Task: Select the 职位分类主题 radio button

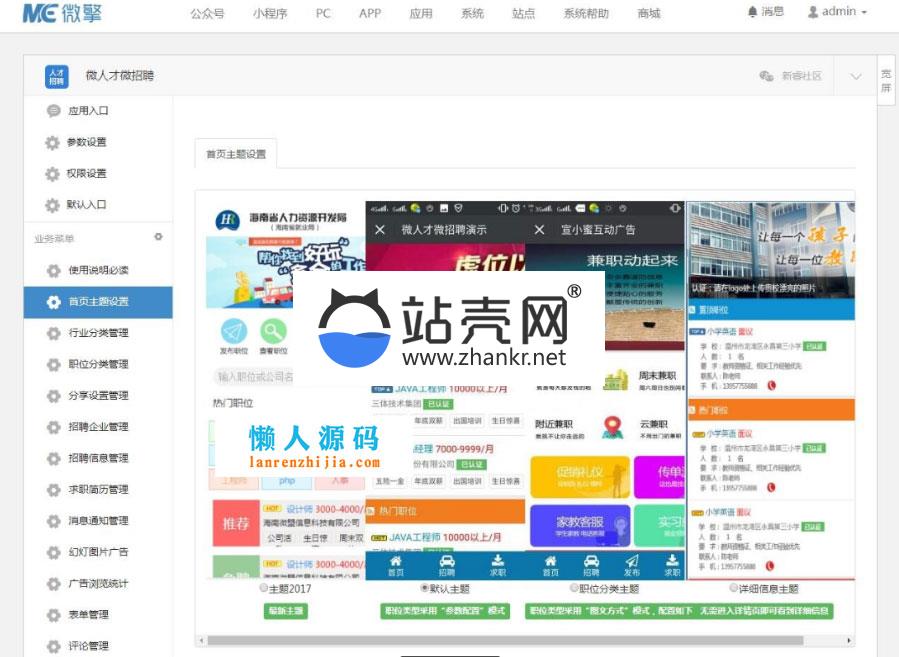Action: (574, 588)
